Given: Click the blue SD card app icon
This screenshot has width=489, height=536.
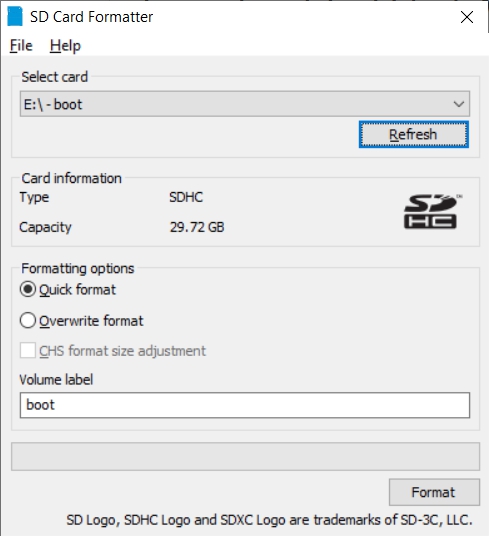Looking at the screenshot, I should click(x=15, y=16).
